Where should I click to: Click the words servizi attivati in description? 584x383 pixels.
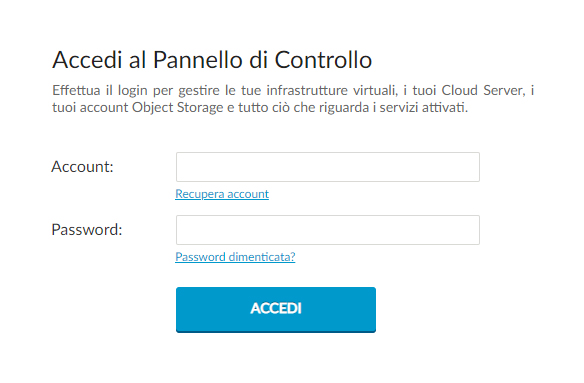[423, 108]
